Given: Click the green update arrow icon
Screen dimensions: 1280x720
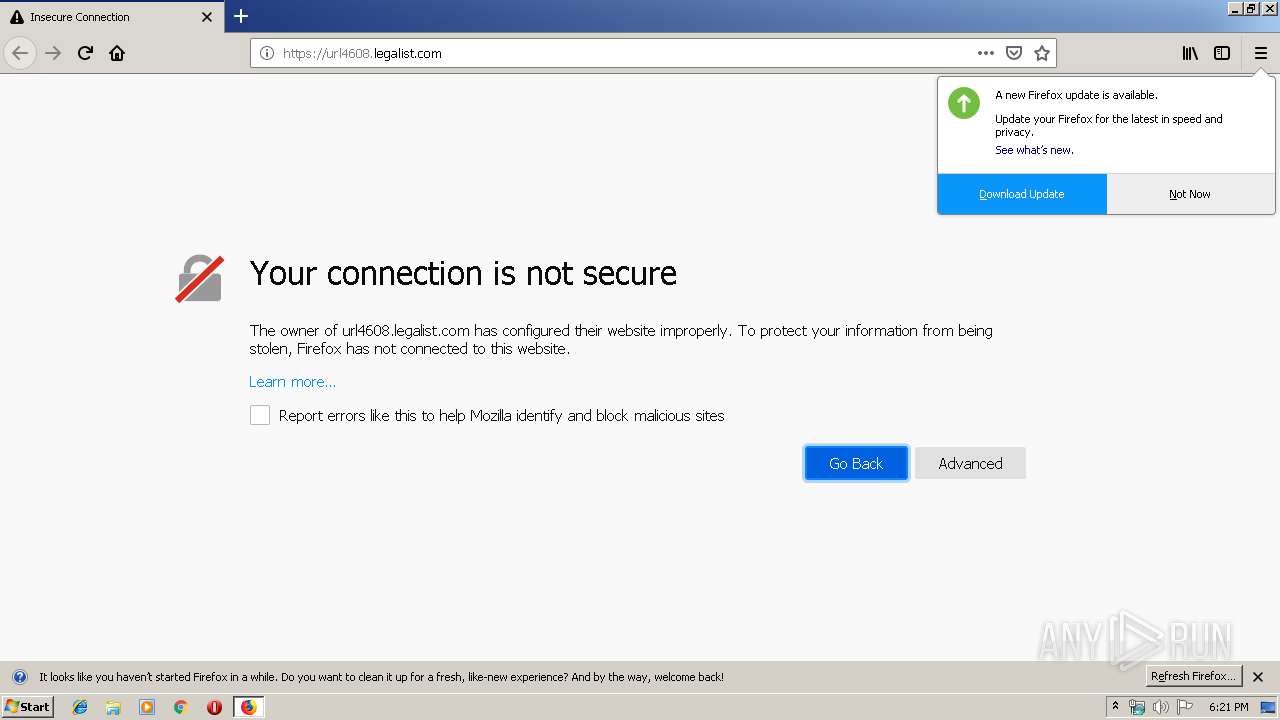Looking at the screenshot, I should (964, 103).
